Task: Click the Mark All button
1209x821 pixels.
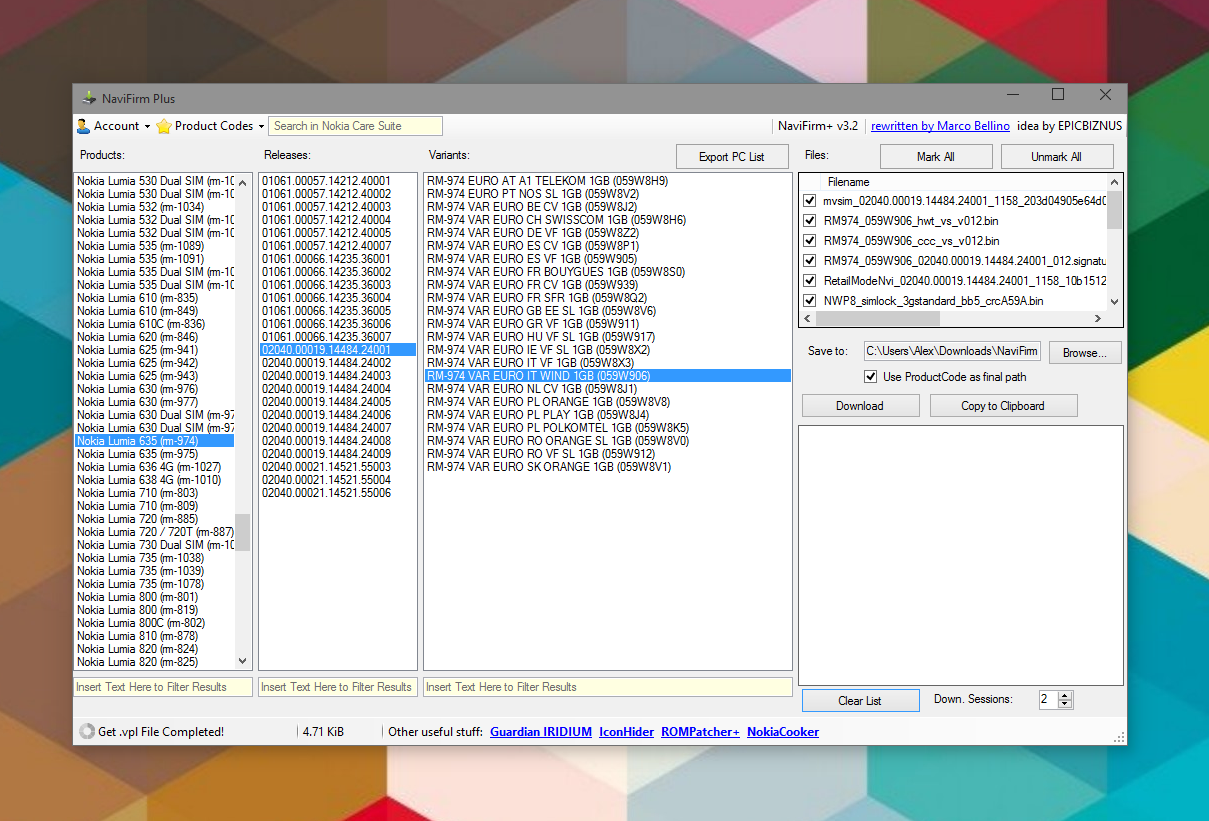Action: pos(935,157)
